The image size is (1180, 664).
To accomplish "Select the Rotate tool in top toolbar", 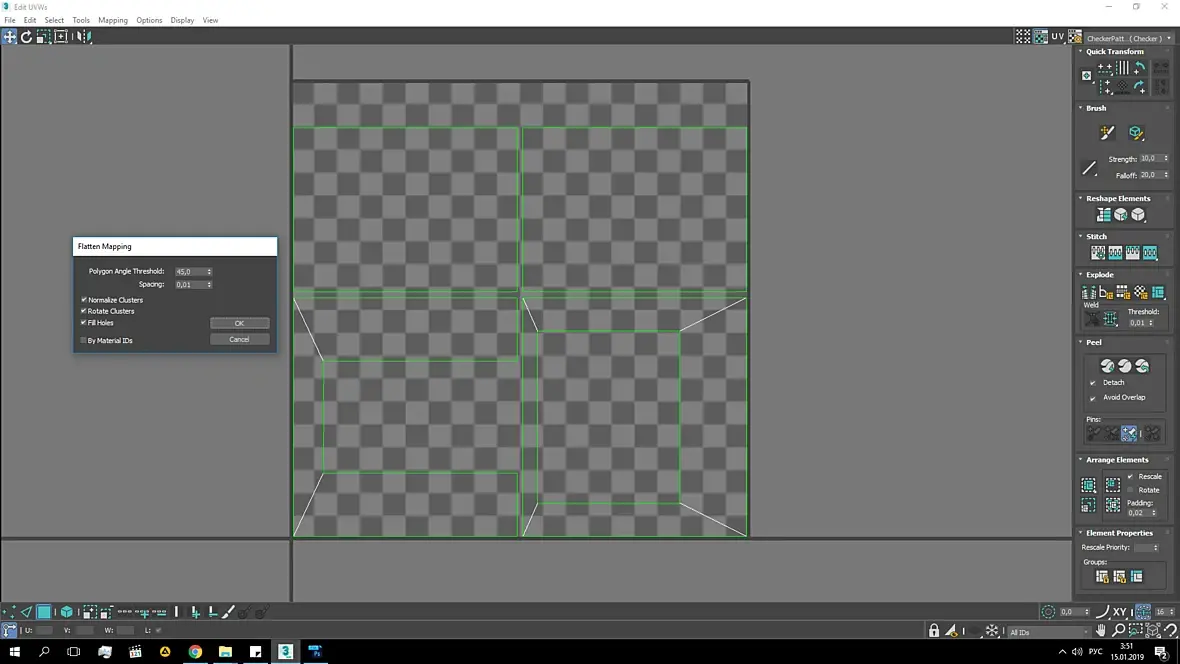I will tap(26, 36).
